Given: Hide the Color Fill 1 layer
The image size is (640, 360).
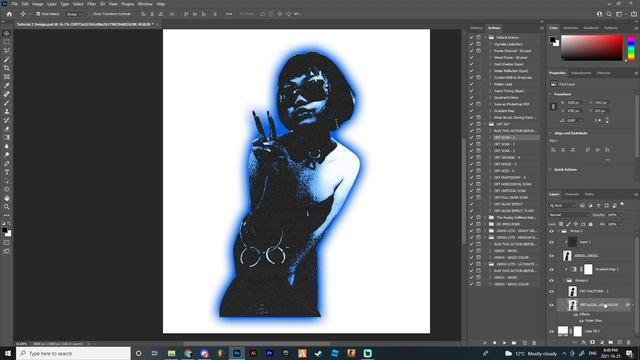Looking at the screenshot, I should tap(551, 331).
